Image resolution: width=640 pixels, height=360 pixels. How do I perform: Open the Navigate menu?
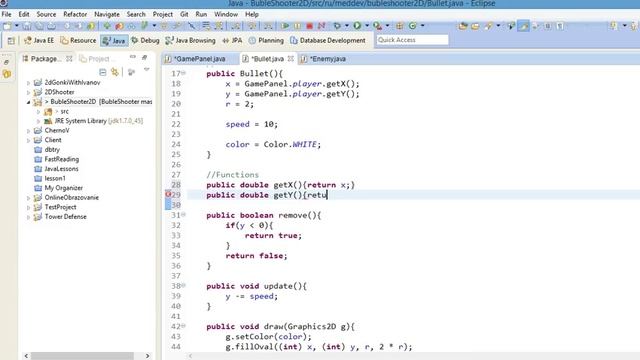pyautogui.click(x=107, y=14)
